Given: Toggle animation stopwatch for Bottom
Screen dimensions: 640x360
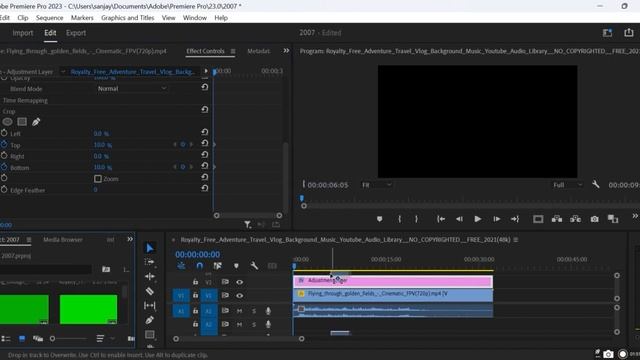Looking at the screenshot, I should tap(4, 167).
